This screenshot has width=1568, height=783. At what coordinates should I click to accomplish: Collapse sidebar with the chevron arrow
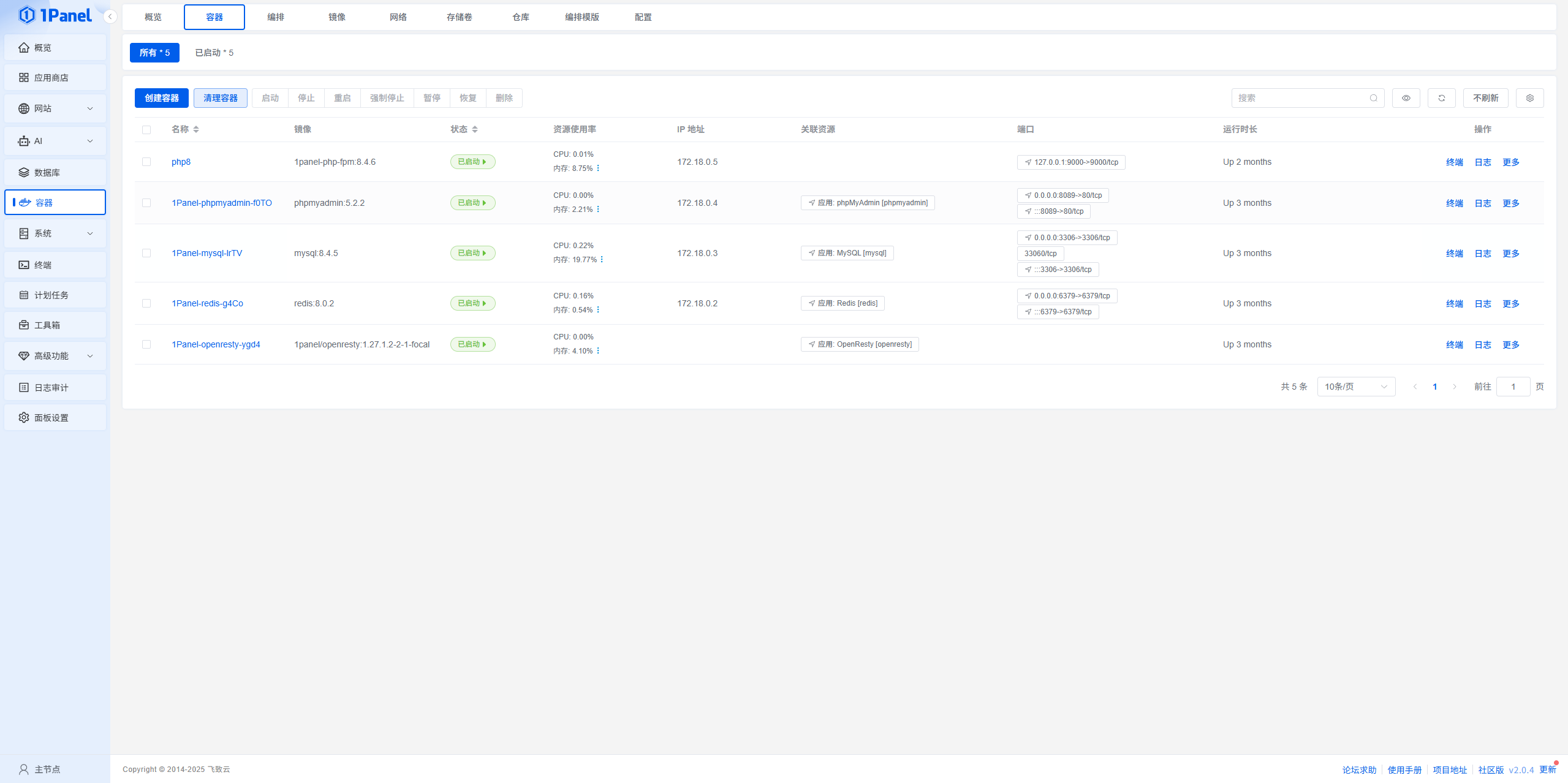point(110,17)
